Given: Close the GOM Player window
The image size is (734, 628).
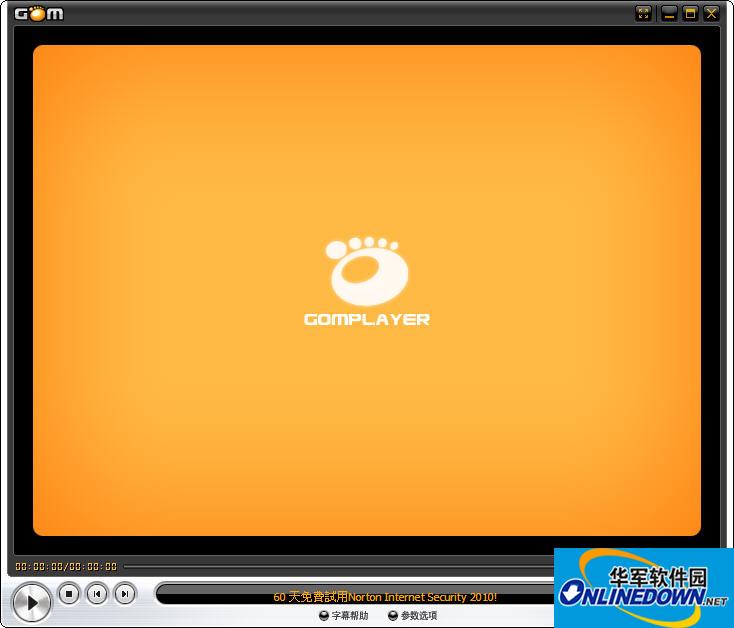Looking at the screenshot, I should 711,13.
